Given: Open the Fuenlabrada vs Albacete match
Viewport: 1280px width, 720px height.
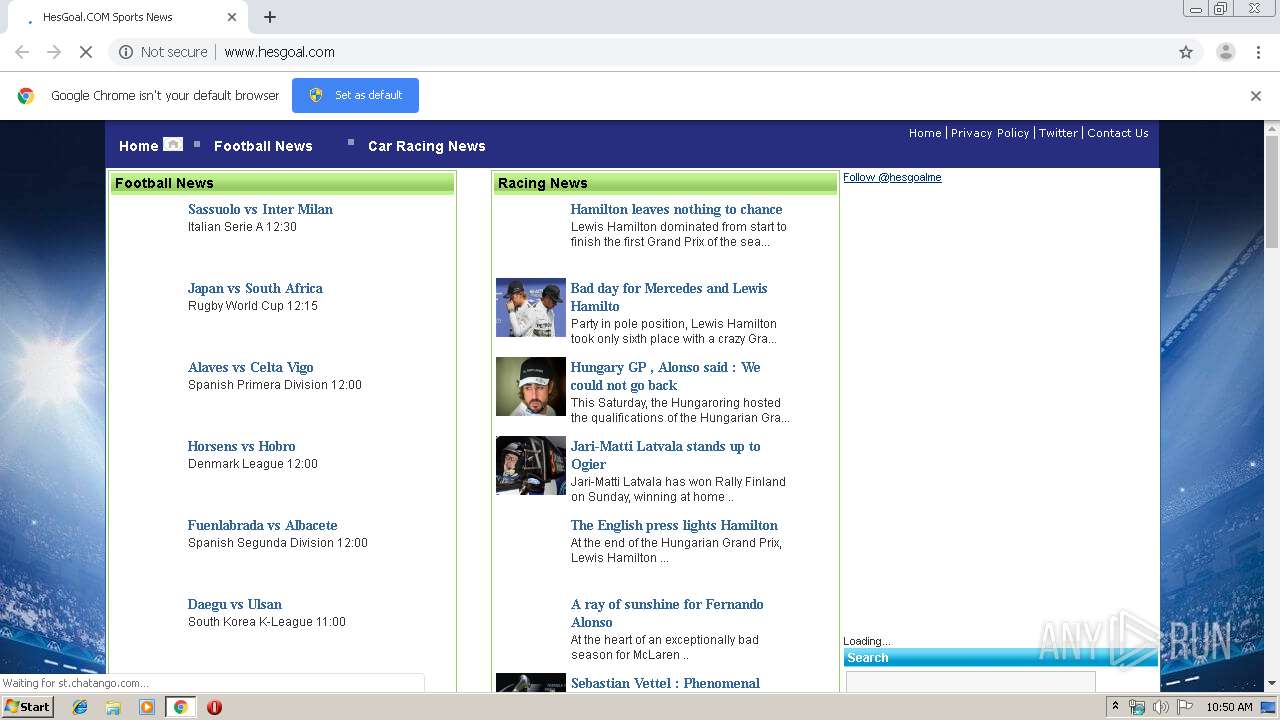Looking at the screenshot, I should pyautogui.click(x=262, y=525).
